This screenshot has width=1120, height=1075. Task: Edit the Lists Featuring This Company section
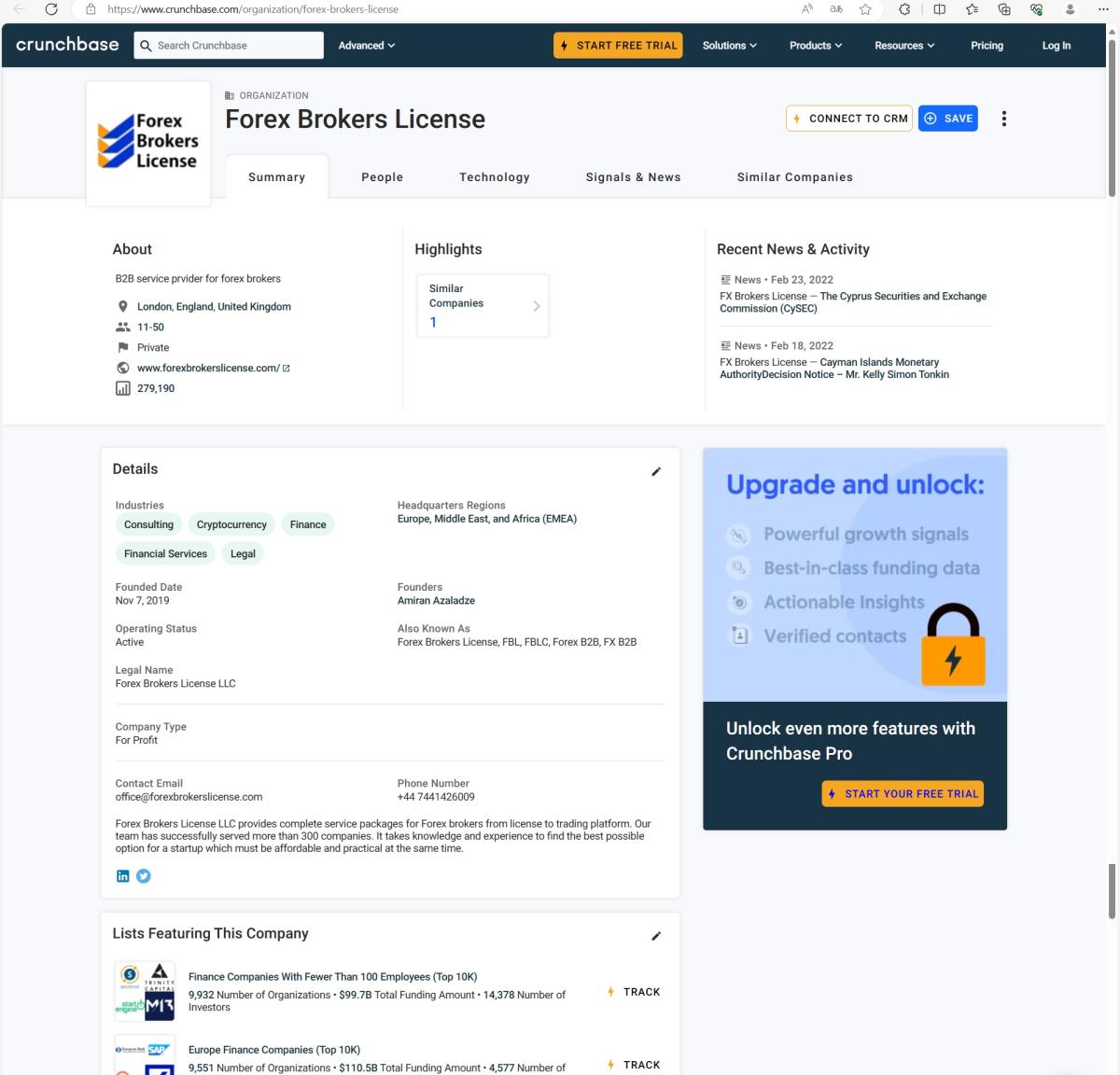tap(656, 936)
